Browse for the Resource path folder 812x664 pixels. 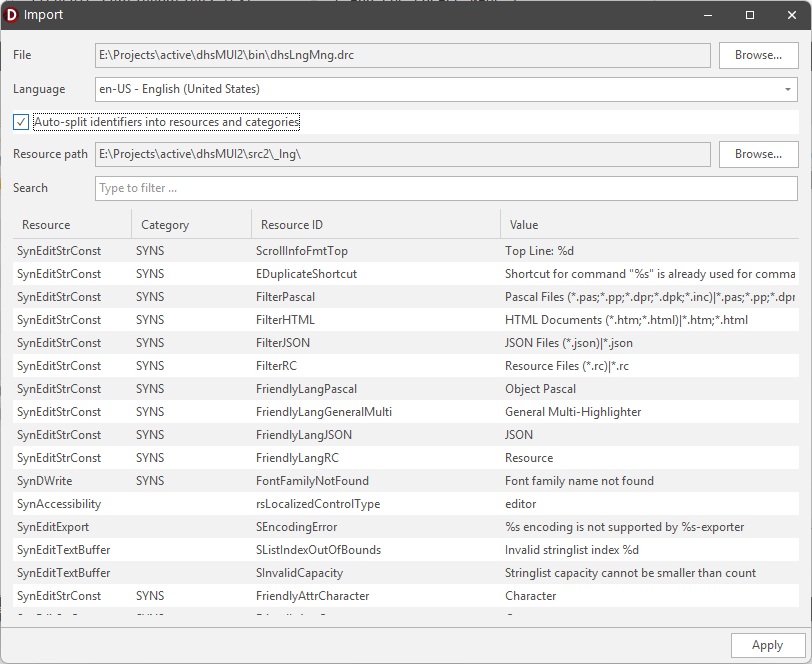point(758,154)
